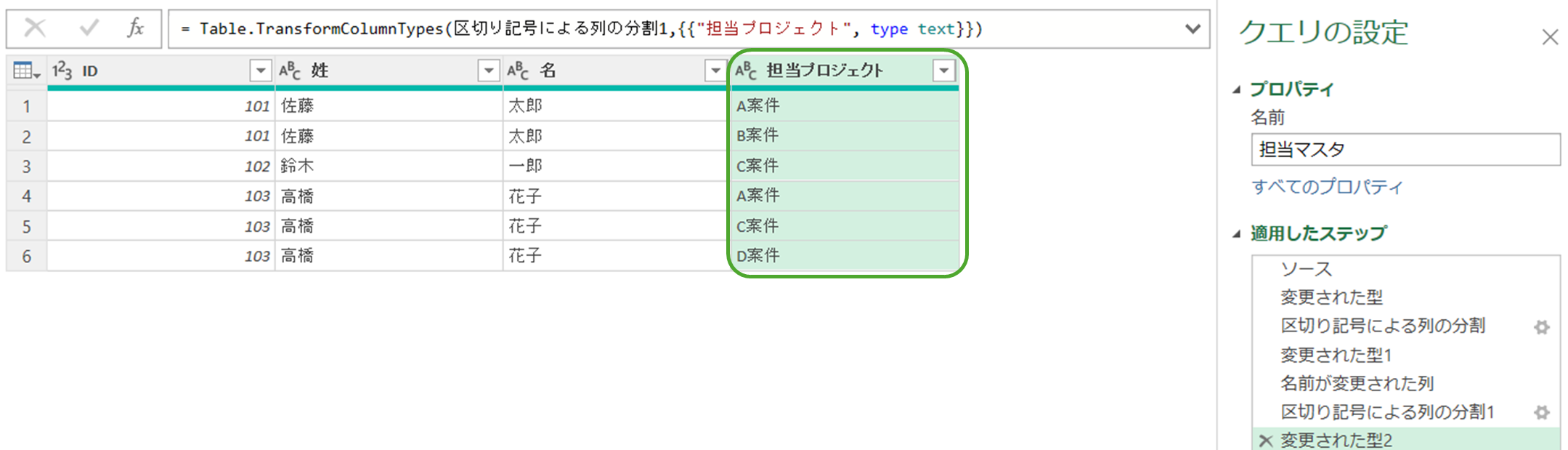Open the 姓 column filter dropdown
The width and height of the screenshot is (1568, 450).
coord(489,71)
